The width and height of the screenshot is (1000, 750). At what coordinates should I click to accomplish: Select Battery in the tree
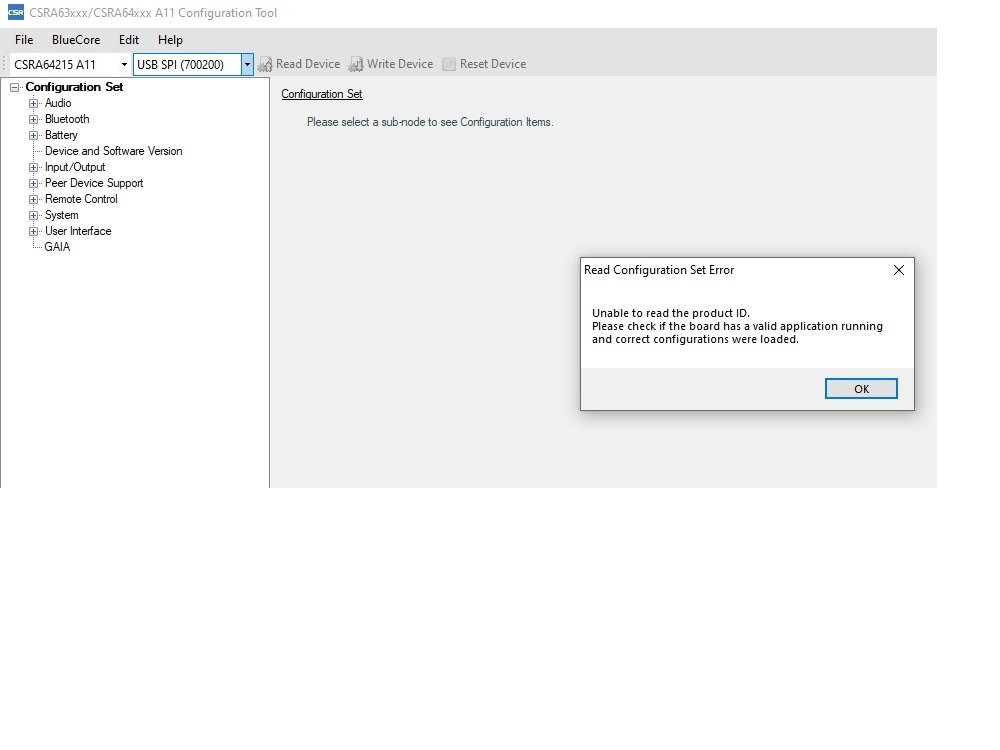61,135
